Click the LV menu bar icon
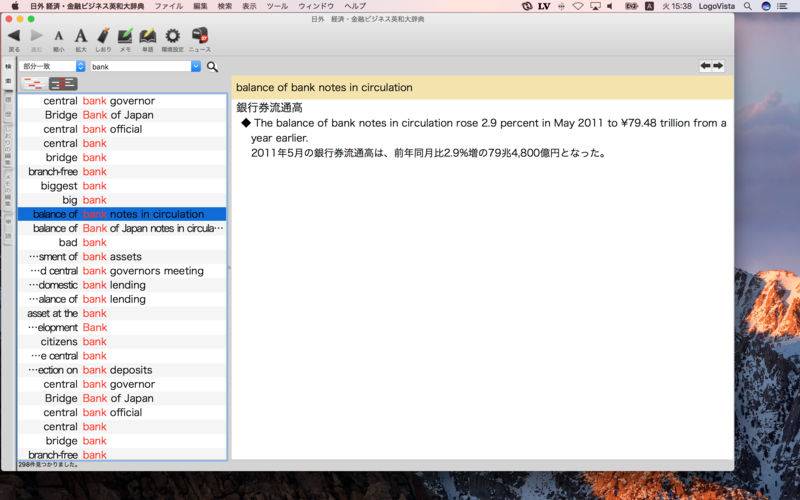 tap(544, 6)
